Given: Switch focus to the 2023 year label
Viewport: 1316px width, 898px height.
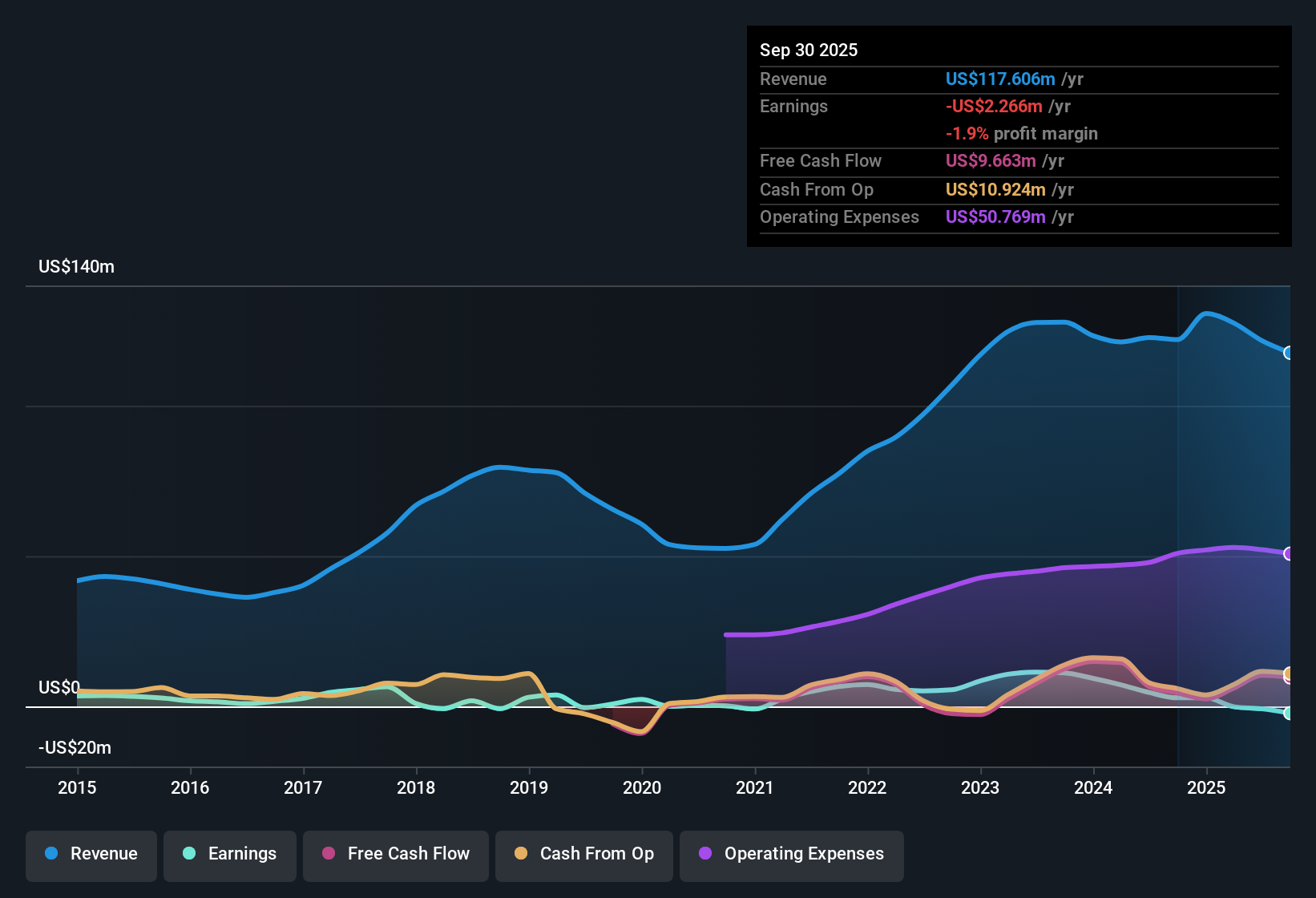Looking at the screenshot, I should click(980, 788).
